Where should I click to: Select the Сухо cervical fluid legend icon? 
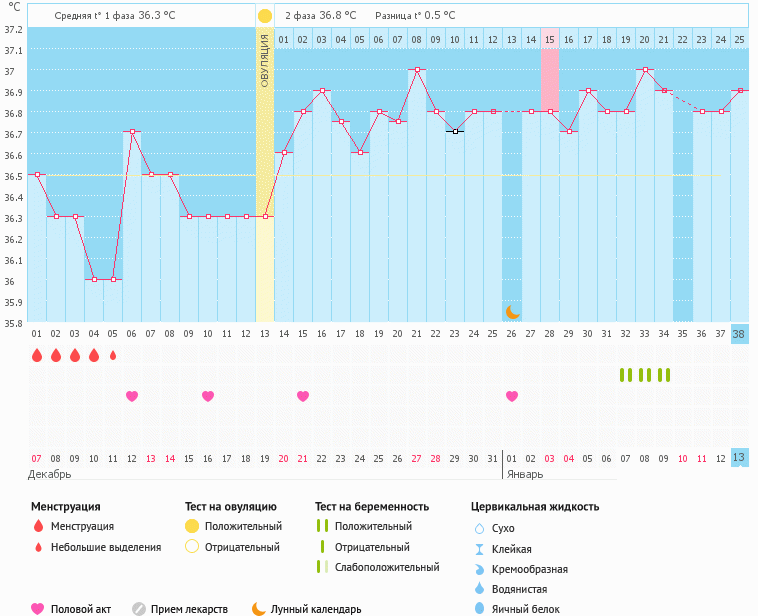click(478, 528)
